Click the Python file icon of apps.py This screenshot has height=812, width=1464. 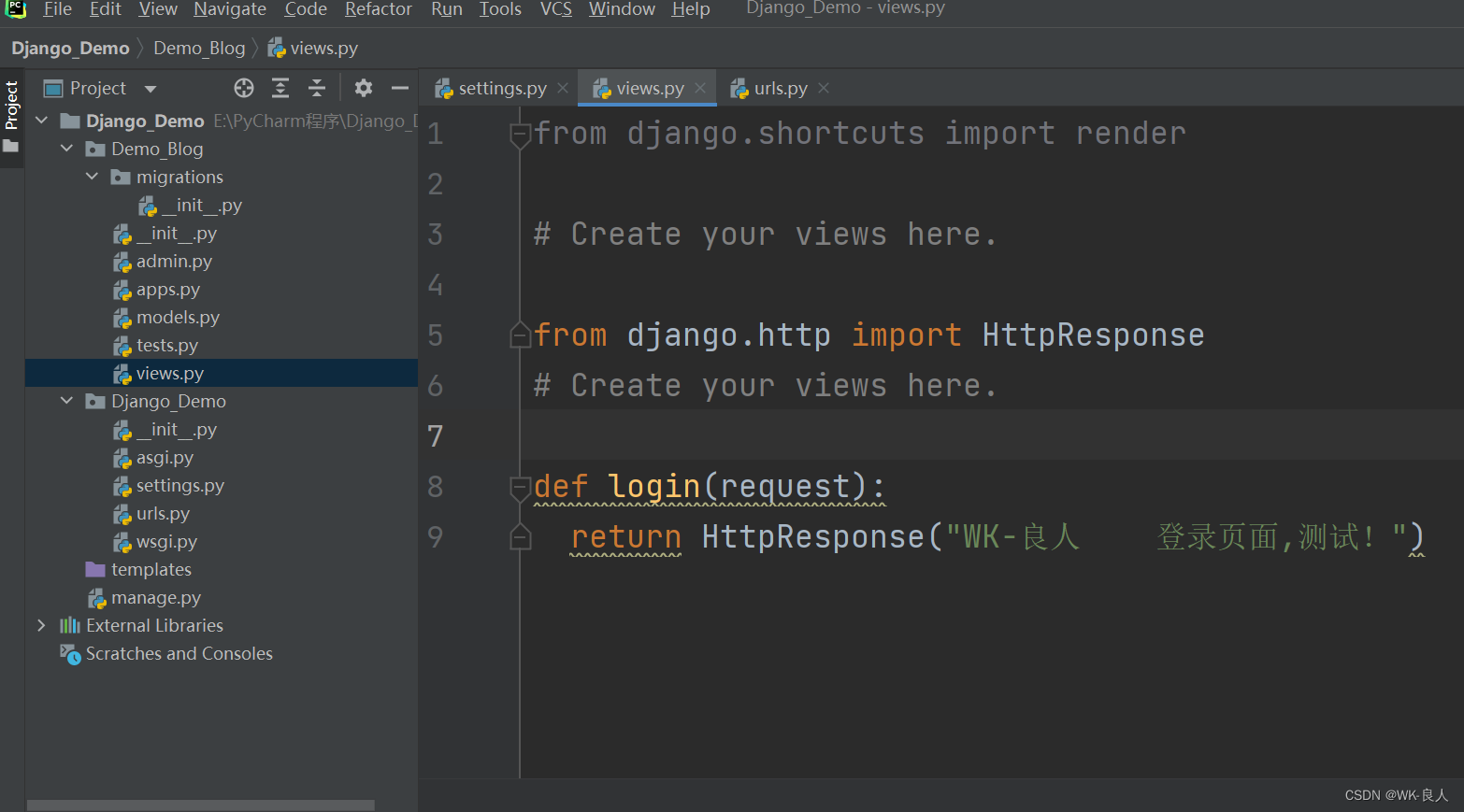(x=122, y=290)
